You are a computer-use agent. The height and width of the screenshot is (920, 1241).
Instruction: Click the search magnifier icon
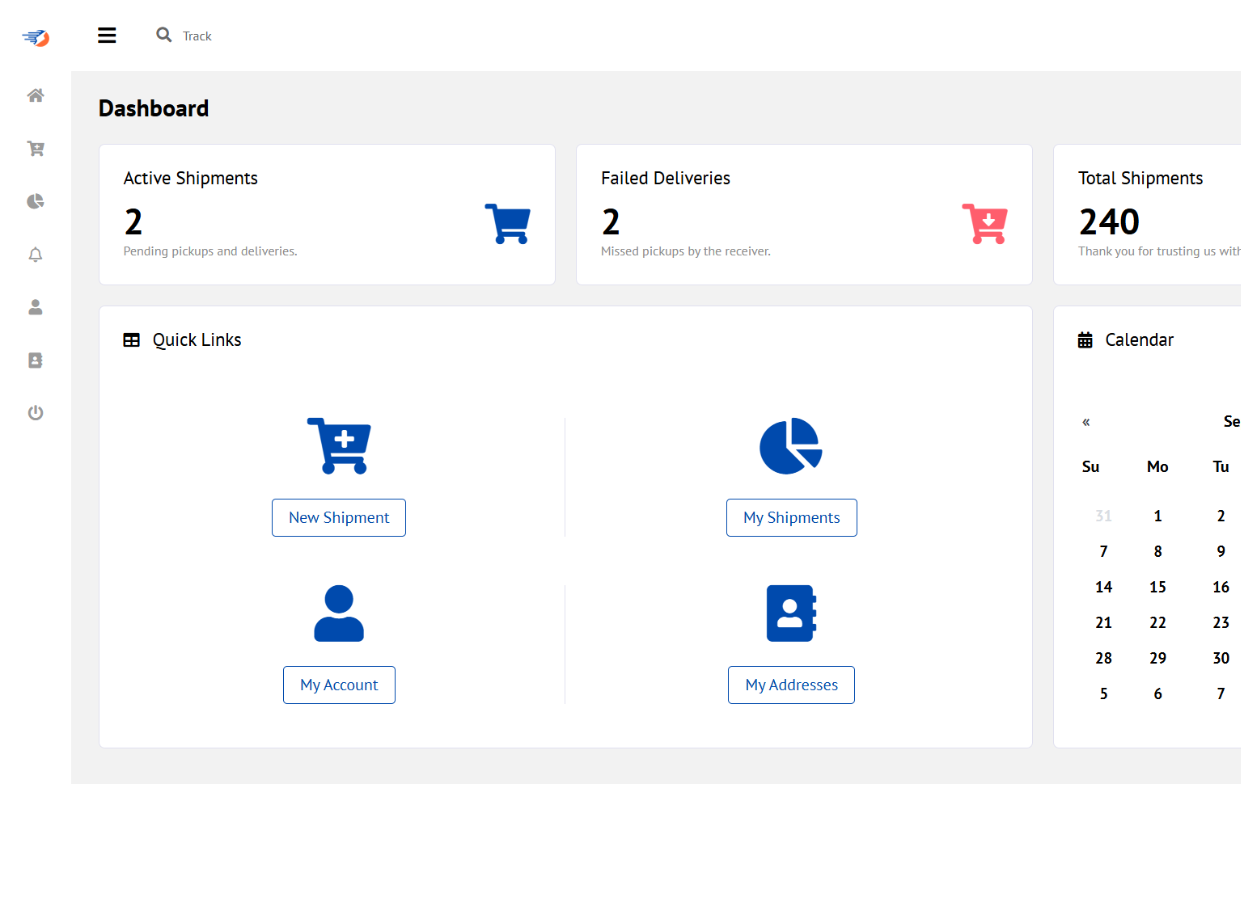(164, 35)
